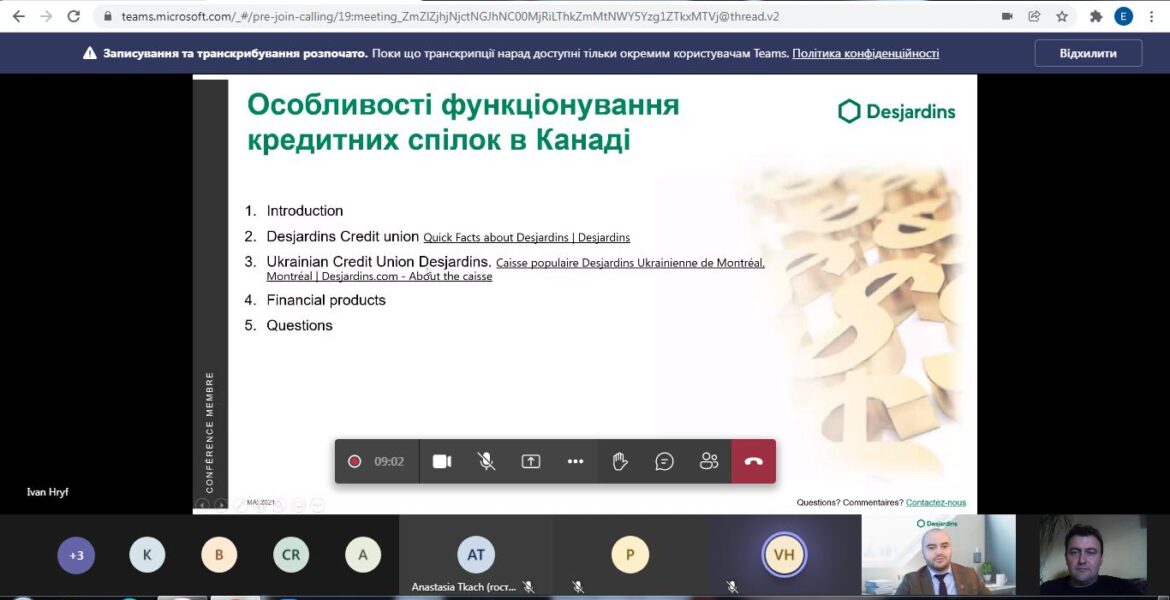The width and height of the screenshot is (1170, 600).
Task: Go back in browser history
Action: (x=19, y=16)
